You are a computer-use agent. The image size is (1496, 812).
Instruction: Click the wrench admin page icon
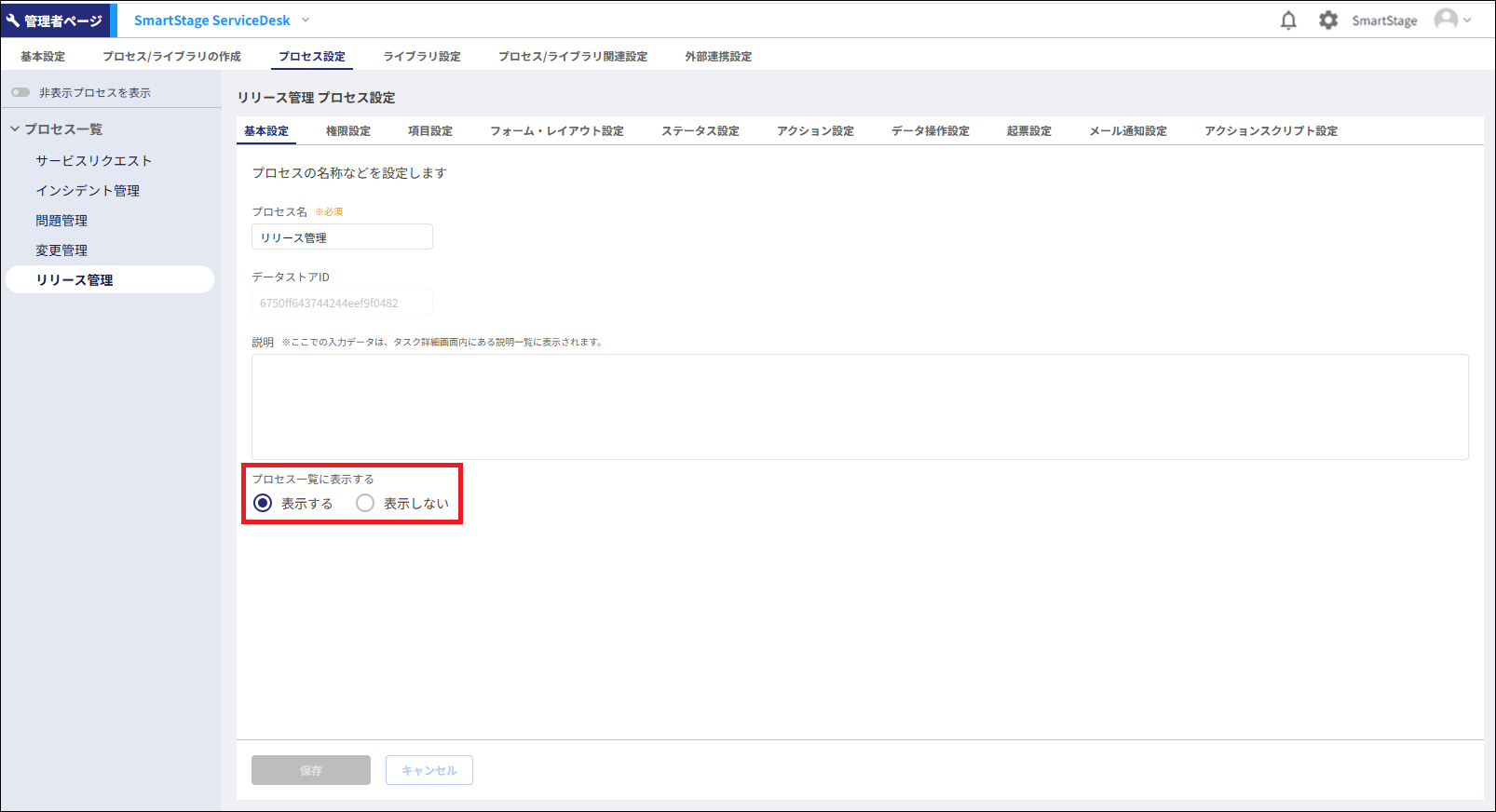click(x=13, y=20)
